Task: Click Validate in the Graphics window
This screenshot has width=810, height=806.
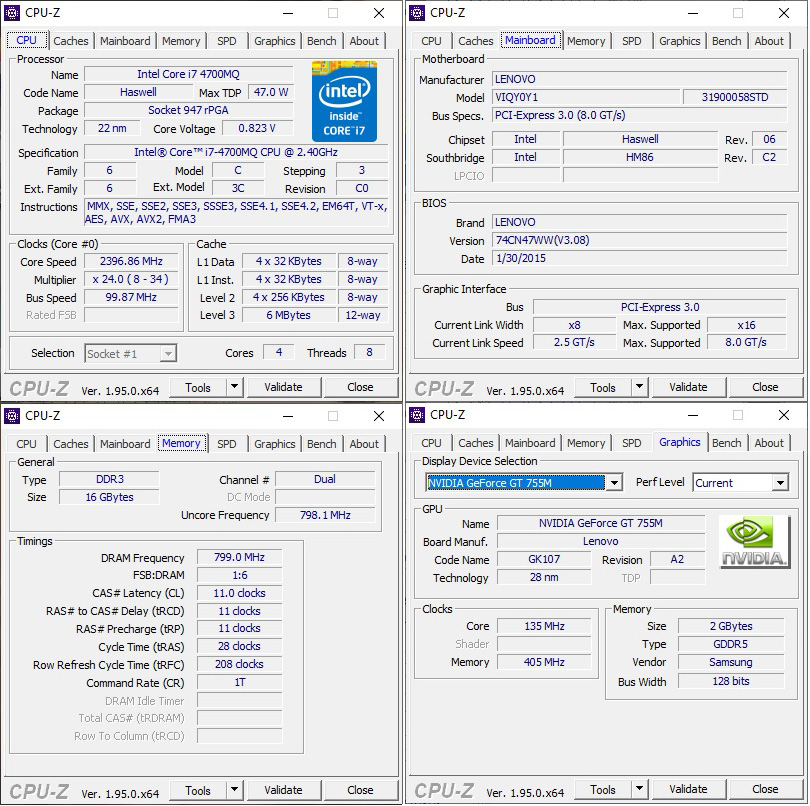Action: coord(688,789)
